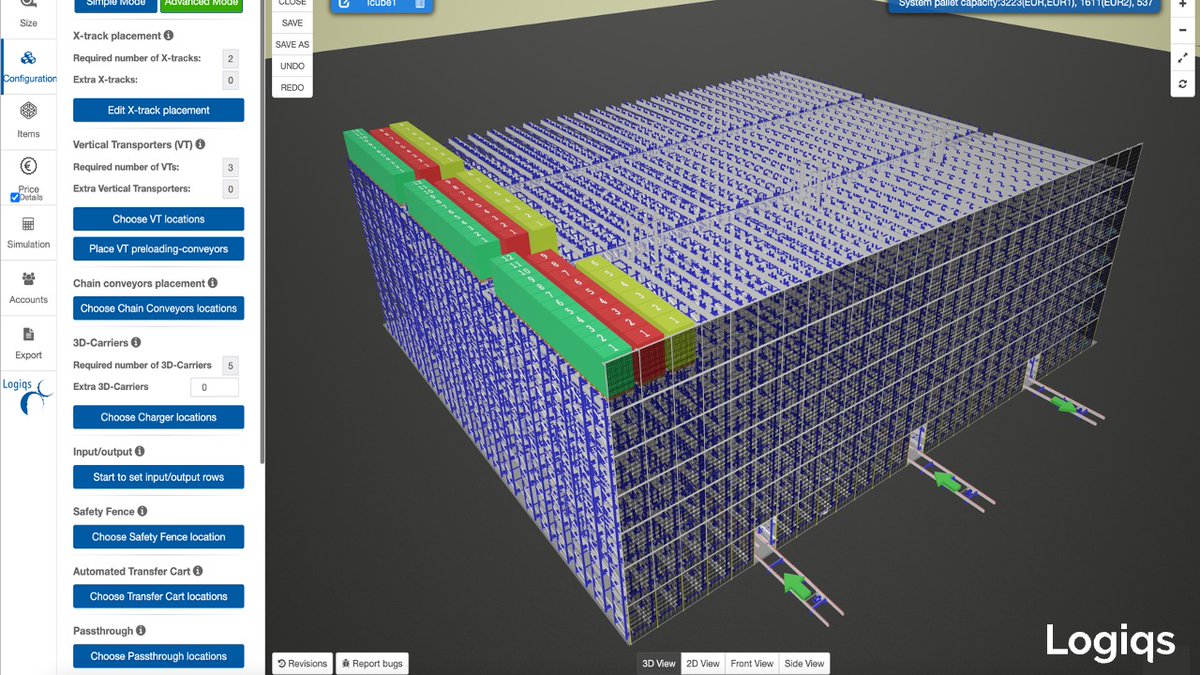The image size is (1200, 675).
Task: Switch to the Side View tab
Action: pos(805,663)
